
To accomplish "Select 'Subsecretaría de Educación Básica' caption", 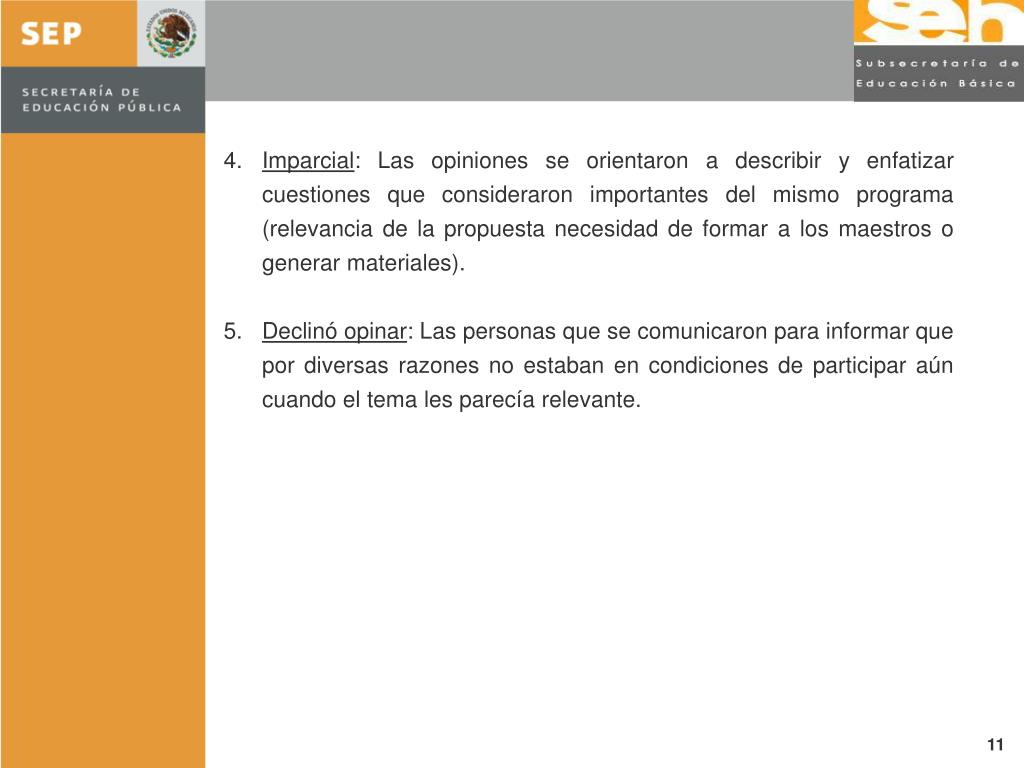I will [x=938, y=73].
